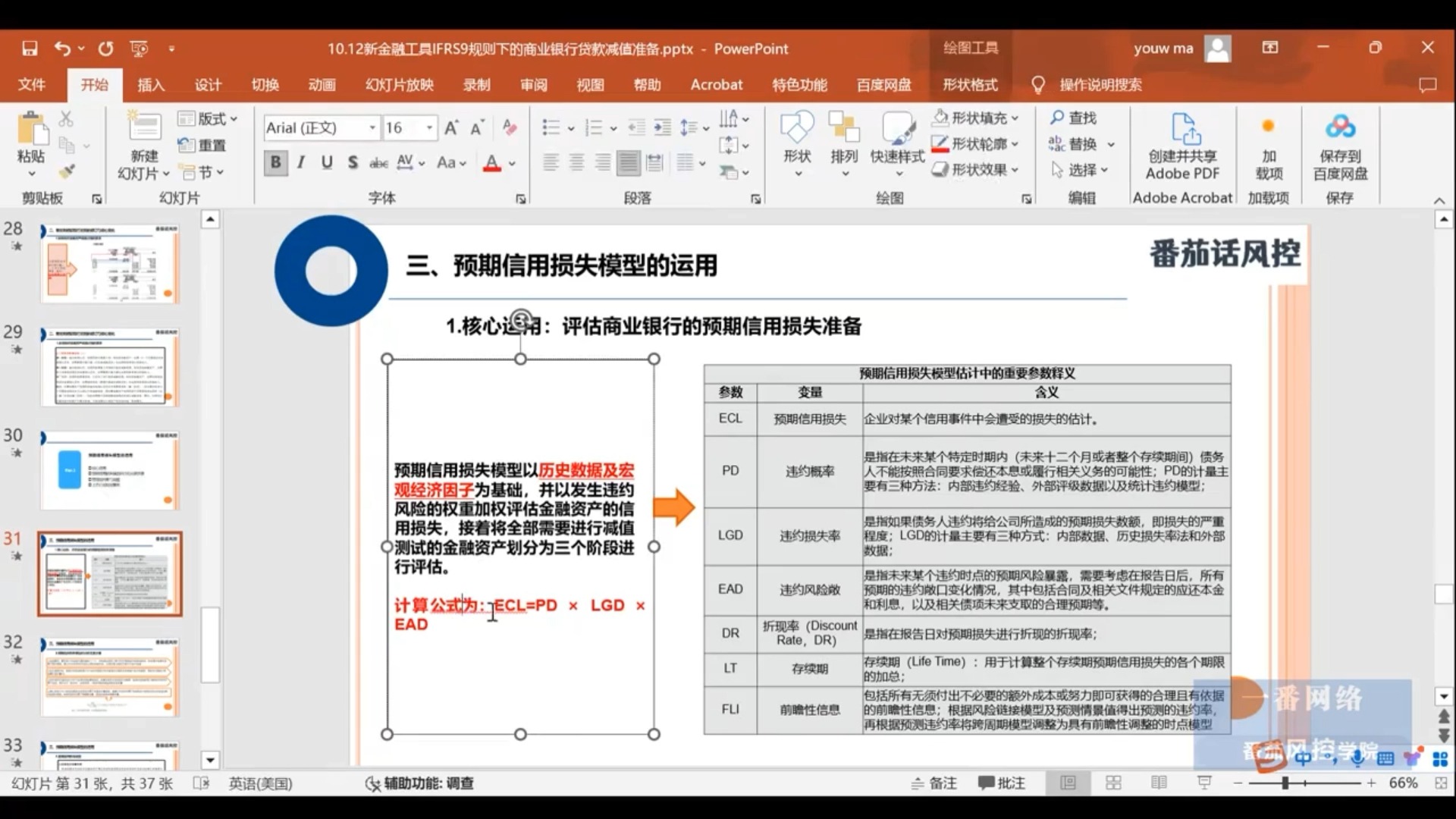Open the Arial font name dropdown
This screenshot has width=1456, height=819.
[372, 127]
